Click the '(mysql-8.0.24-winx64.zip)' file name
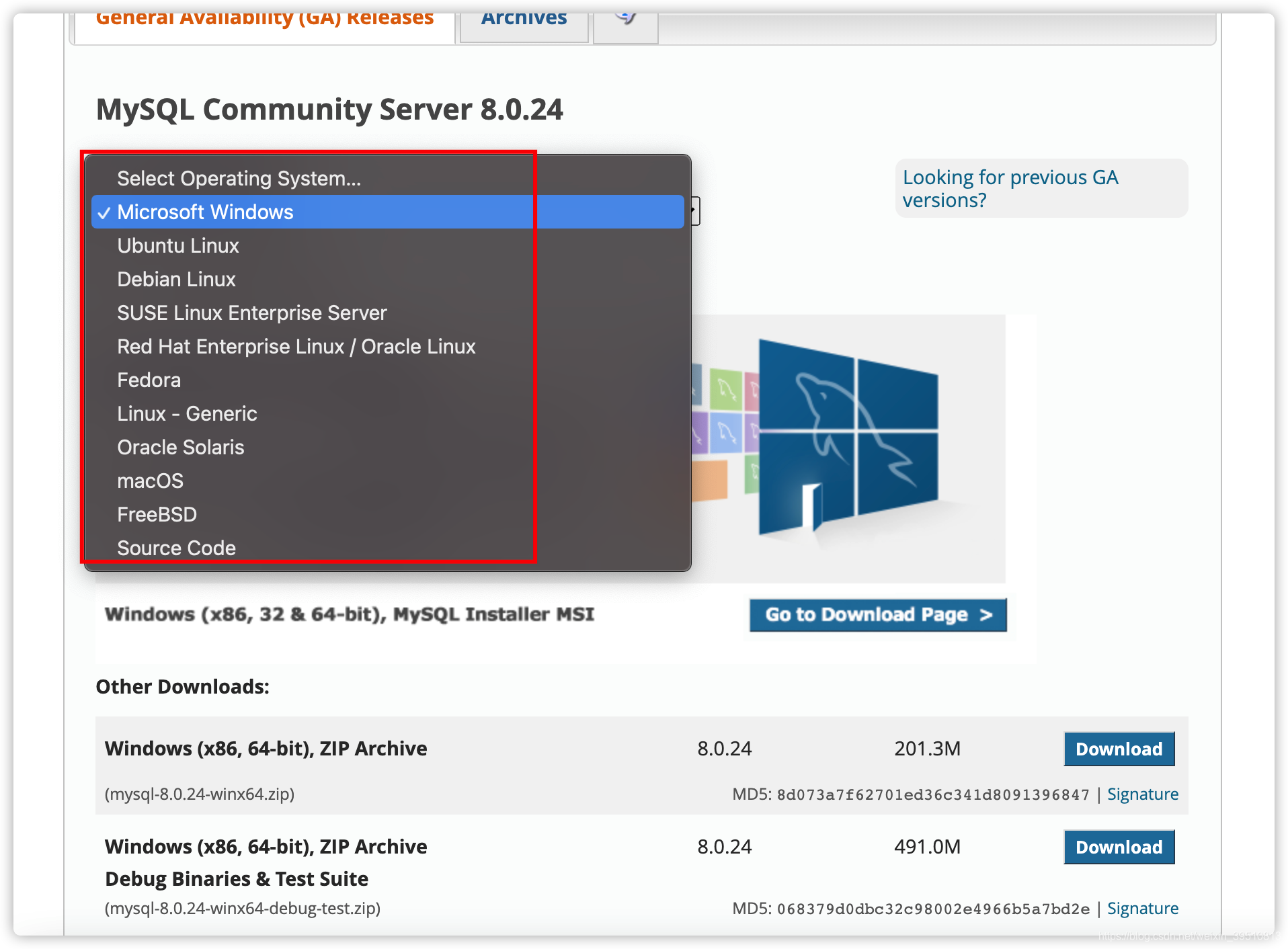This screenshot has width=1288, height=949. point(200,794)
